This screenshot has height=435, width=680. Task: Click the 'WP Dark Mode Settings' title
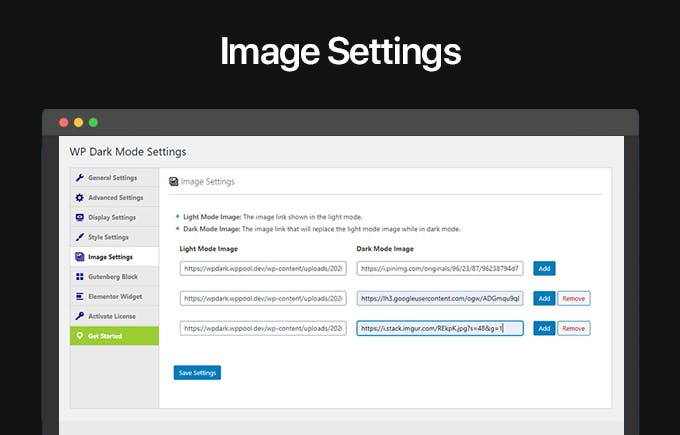(128, 152)
